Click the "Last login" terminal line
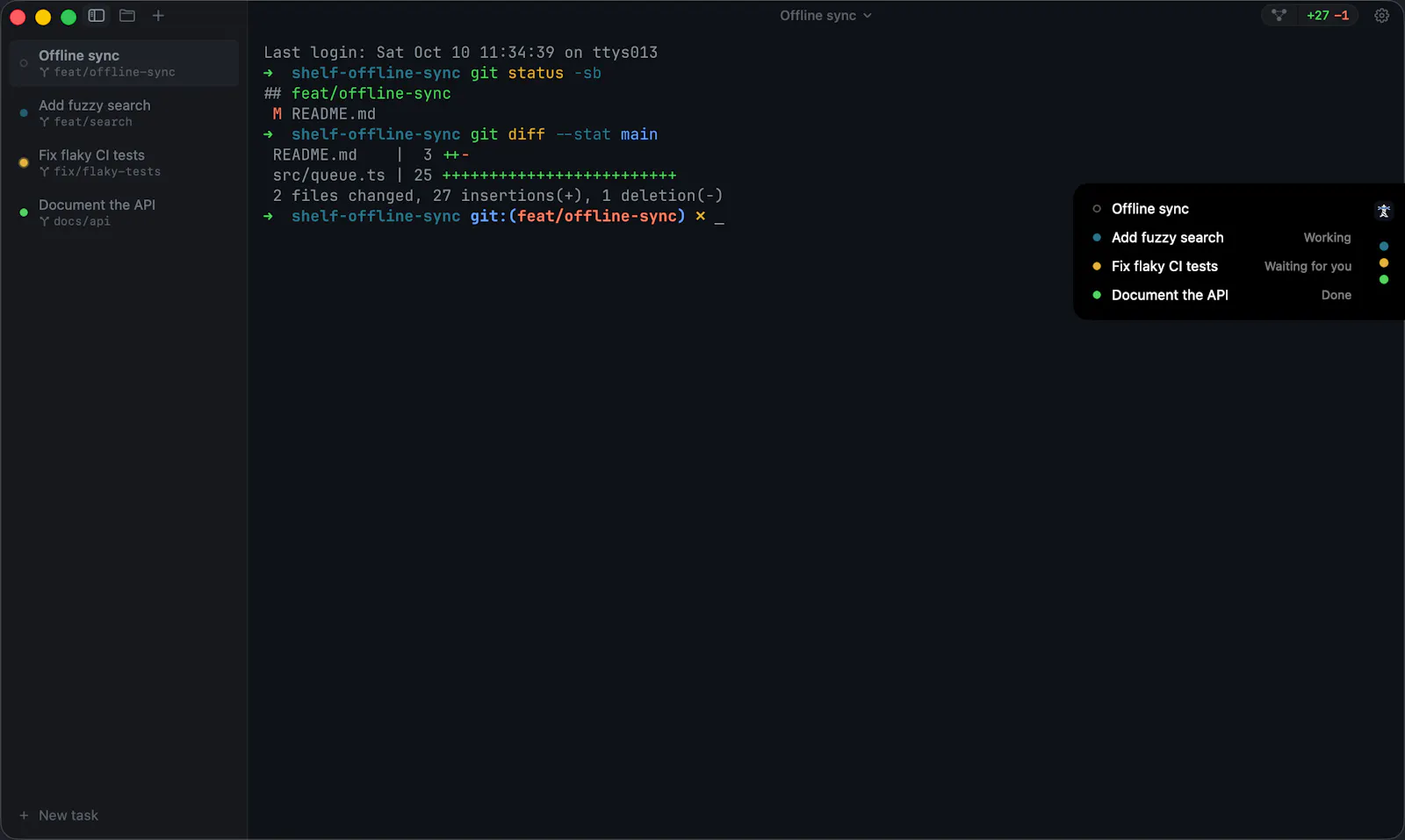 pyautogui.click(x=461, y=53)
